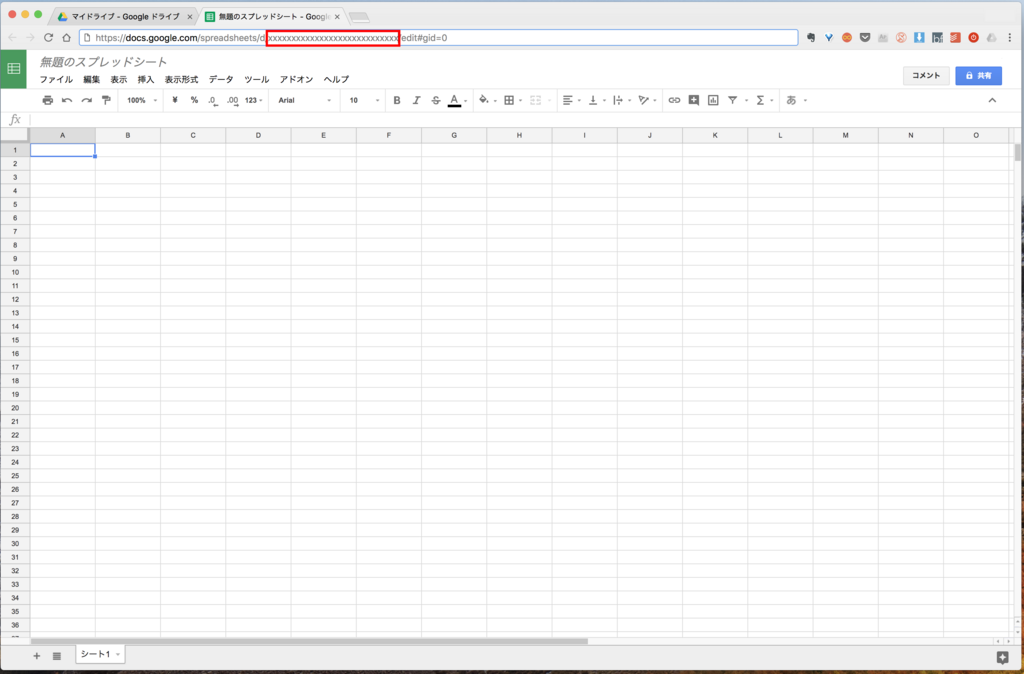Go to Sheets home via green icon
This screenshot has height=674, width=1024.
click(14, 69)
